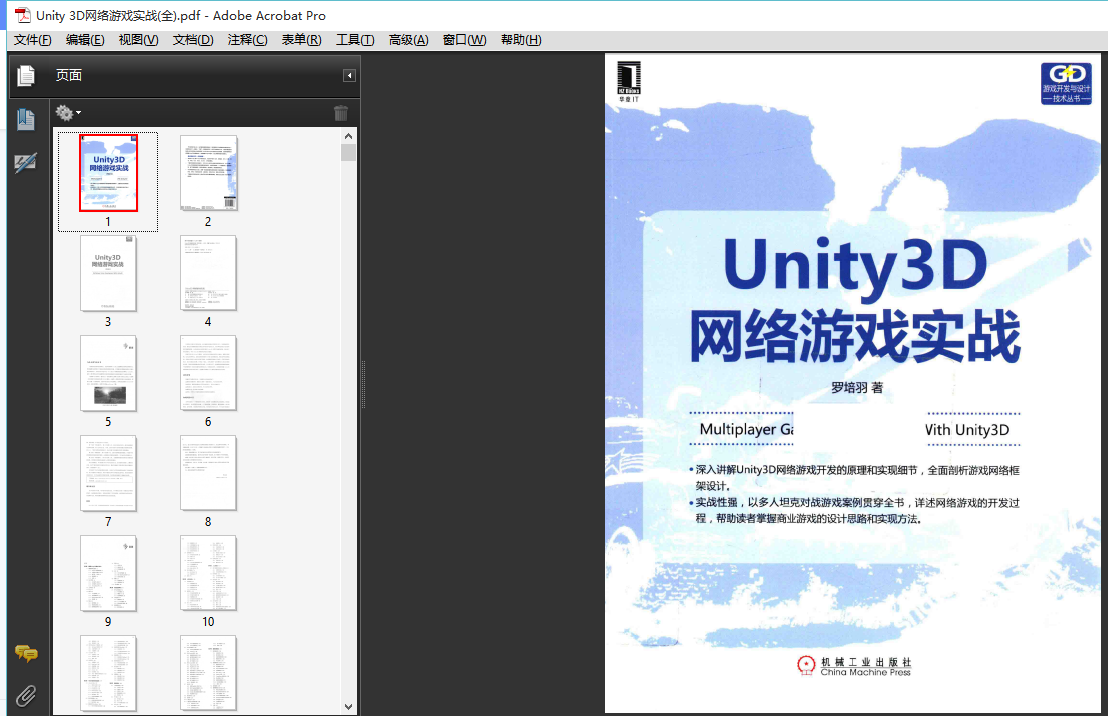
Task: Click the GD series badge on cover
Action: click(x=1066, y=83)
